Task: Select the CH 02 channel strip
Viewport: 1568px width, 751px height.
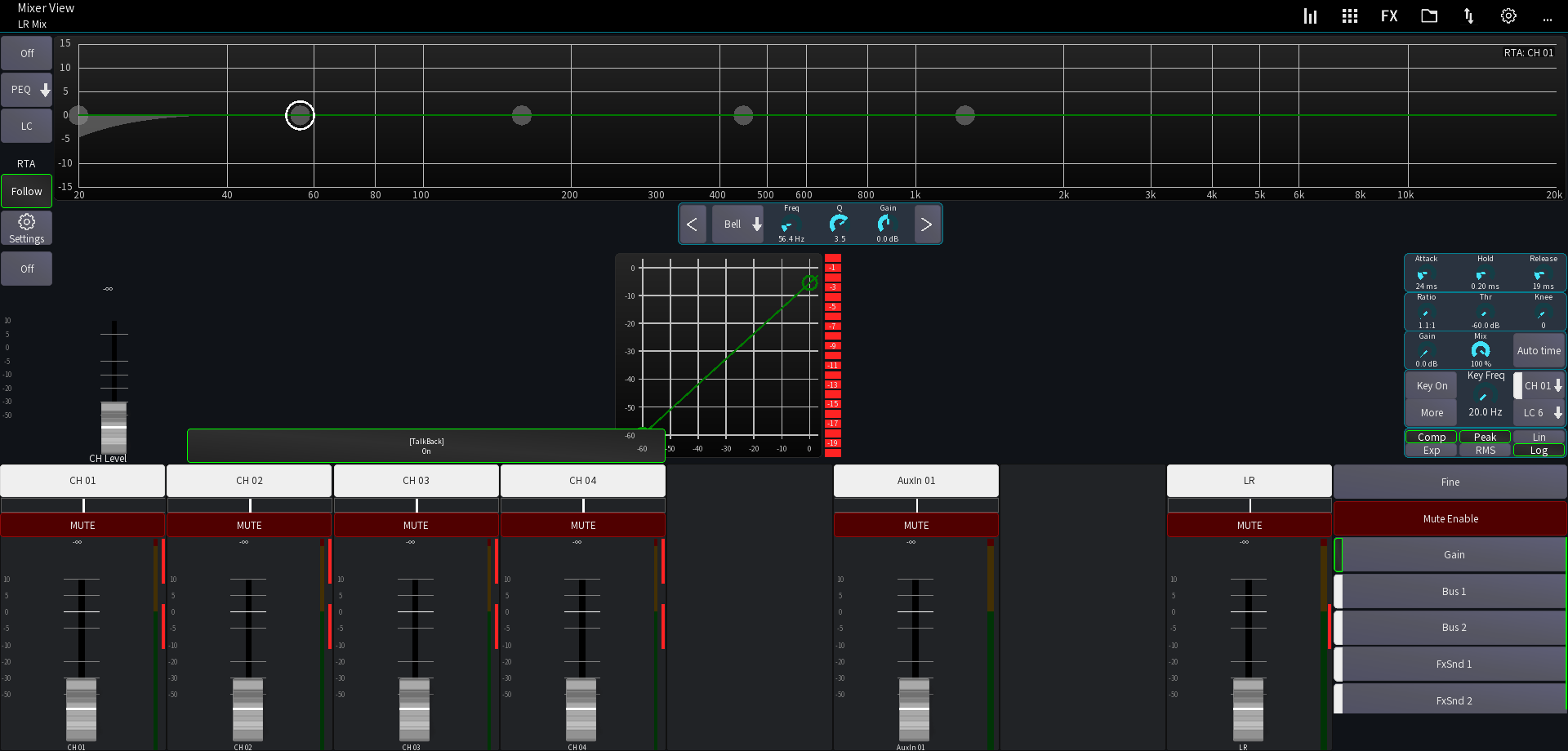Action: (249, 481)
